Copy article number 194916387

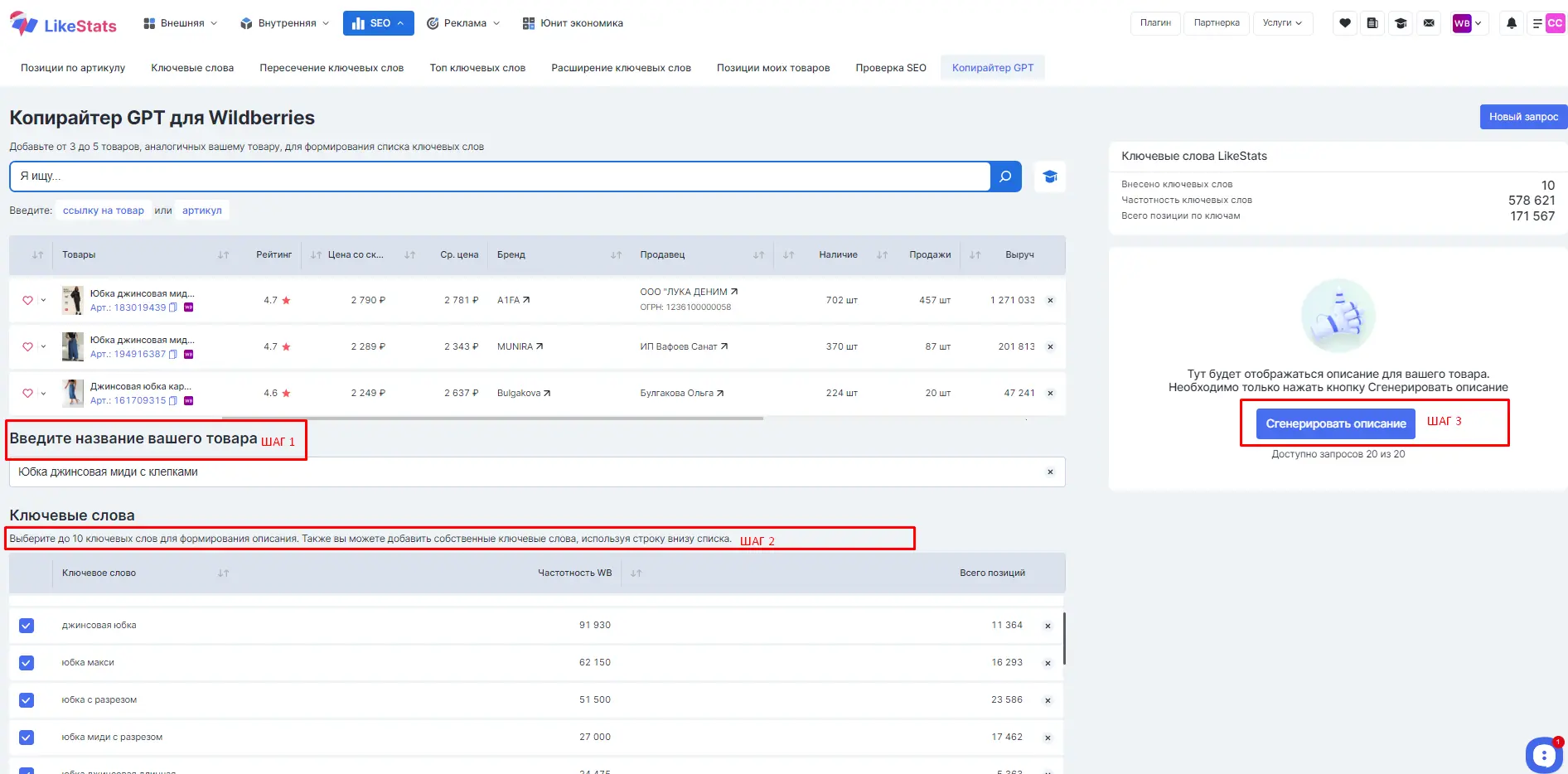click(x=173, y=354)
